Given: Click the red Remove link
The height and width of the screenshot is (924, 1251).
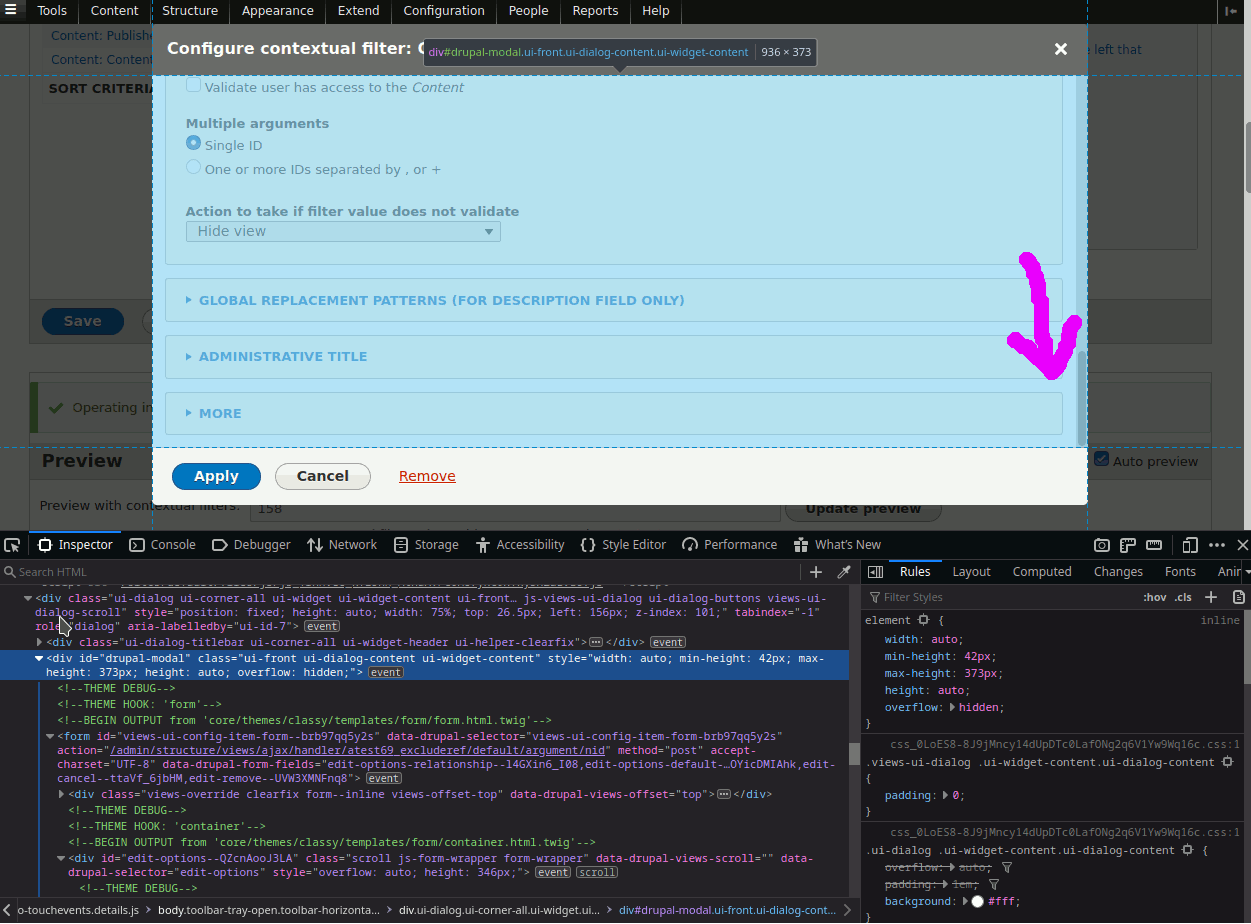Looking at the screenshot, I should (x=427, y=476).
